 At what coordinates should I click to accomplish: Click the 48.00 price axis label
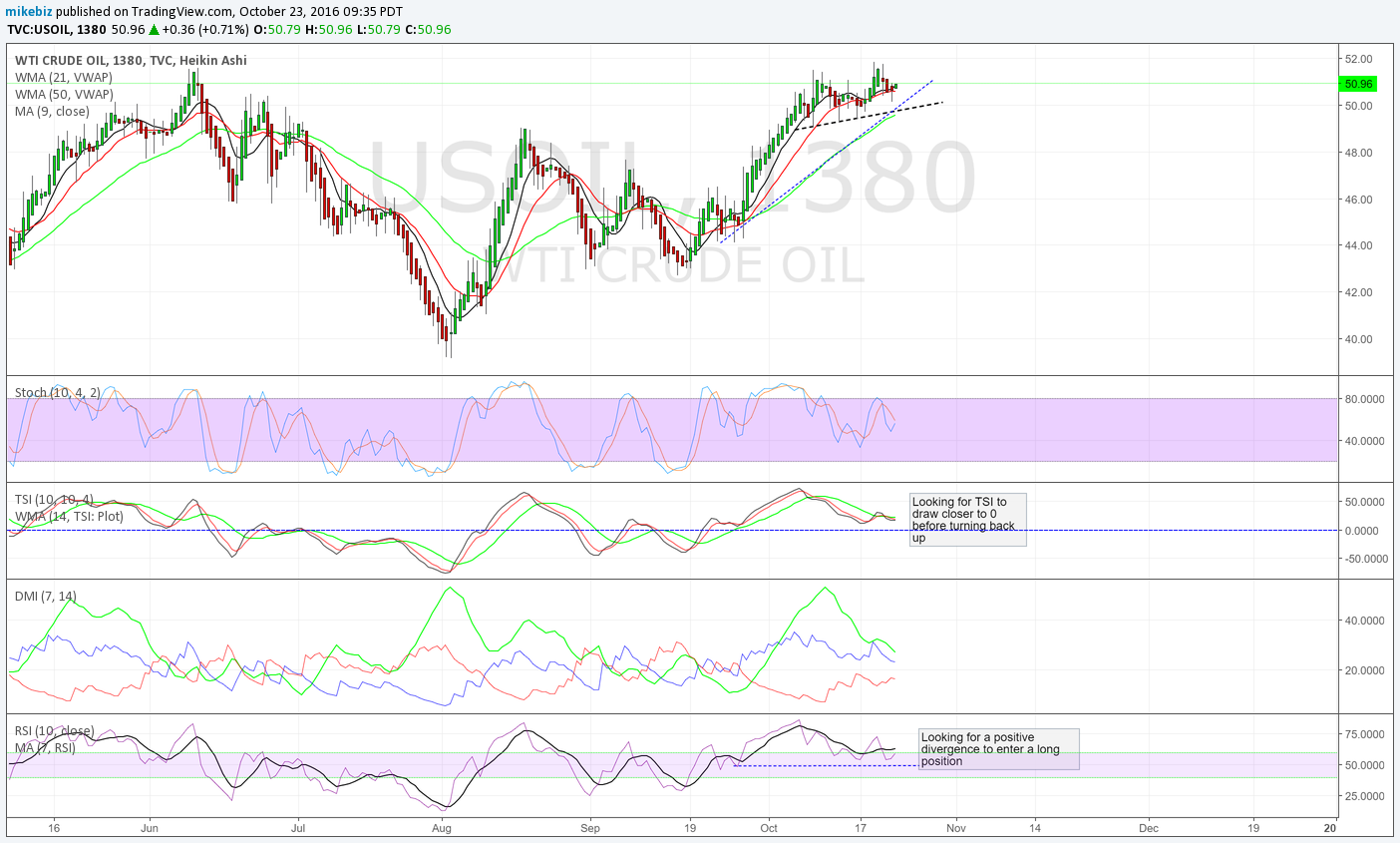point(1358,153)
